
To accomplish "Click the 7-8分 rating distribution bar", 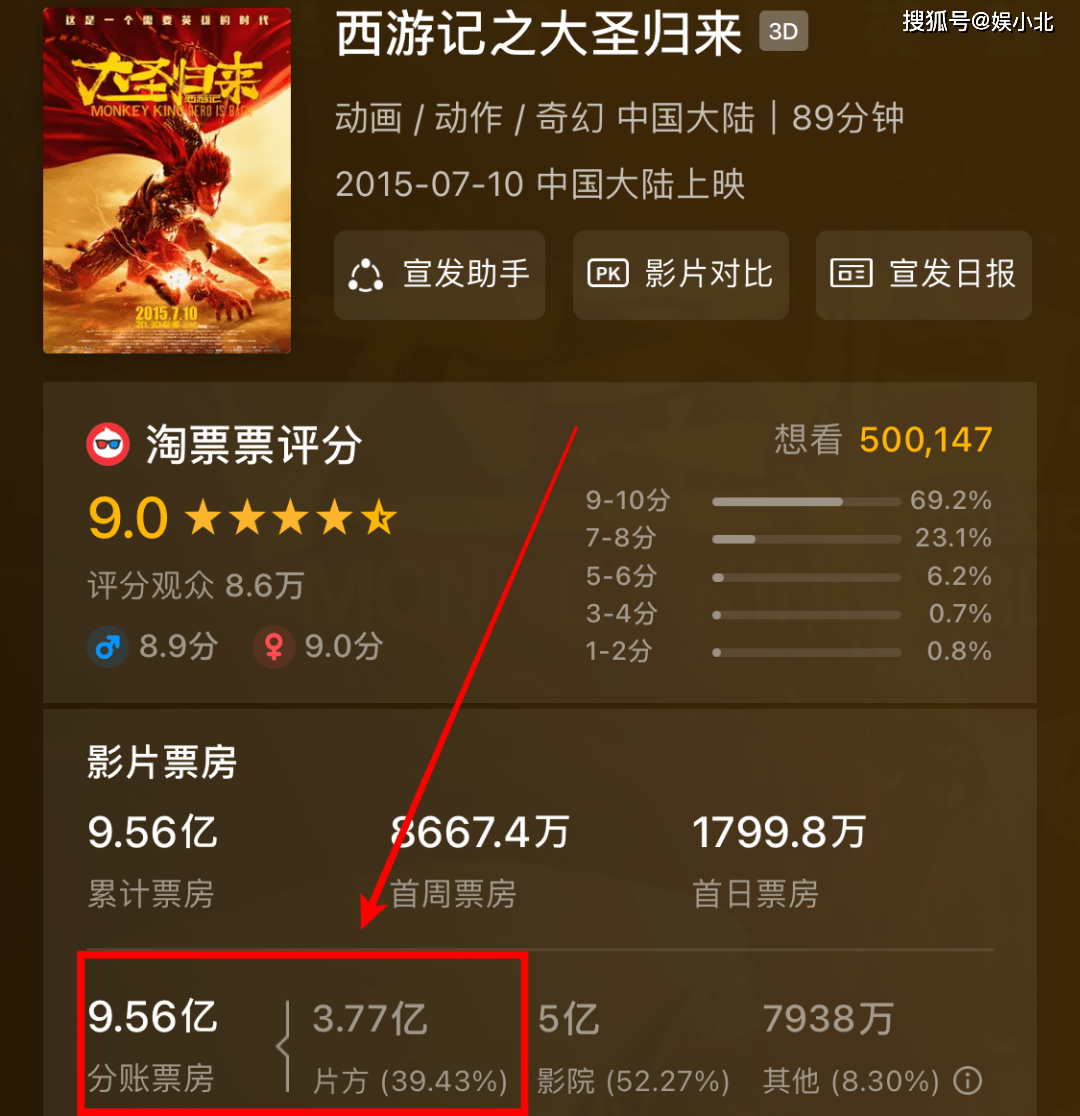I will point(807,539).
